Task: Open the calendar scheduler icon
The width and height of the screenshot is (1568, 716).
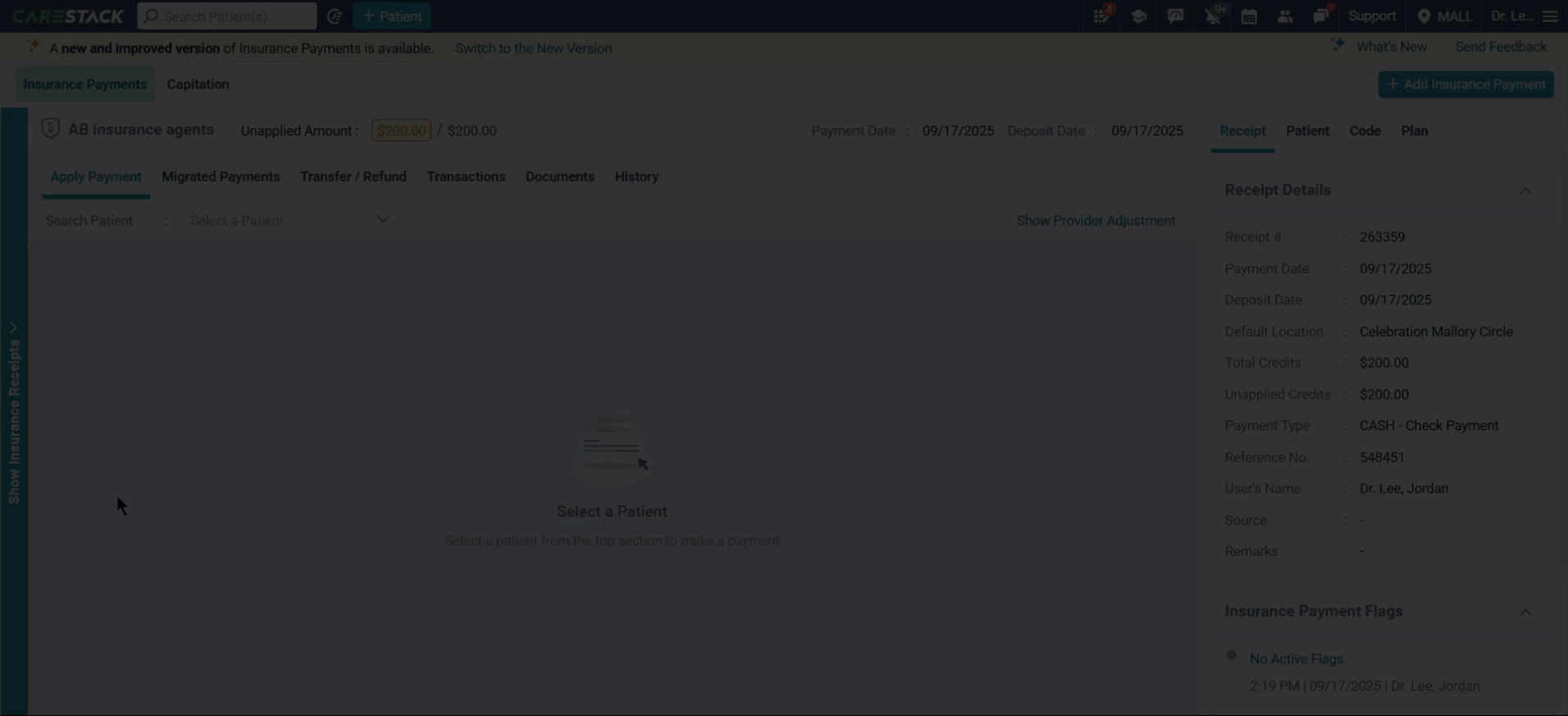Action: tap(1249, 16)
